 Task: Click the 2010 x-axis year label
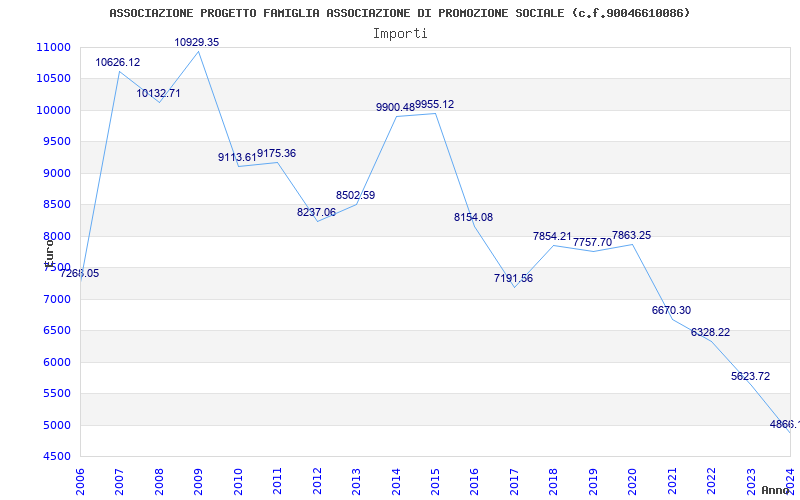pyautogui.click(x=238, y=481)
